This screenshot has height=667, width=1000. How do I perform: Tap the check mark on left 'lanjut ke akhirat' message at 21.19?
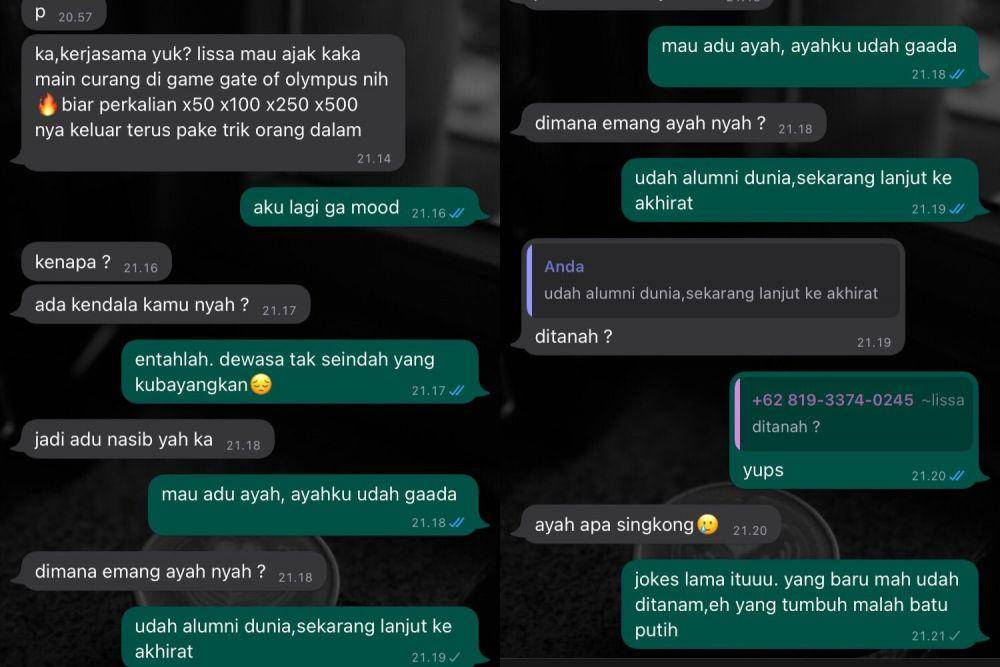[454, 657]
